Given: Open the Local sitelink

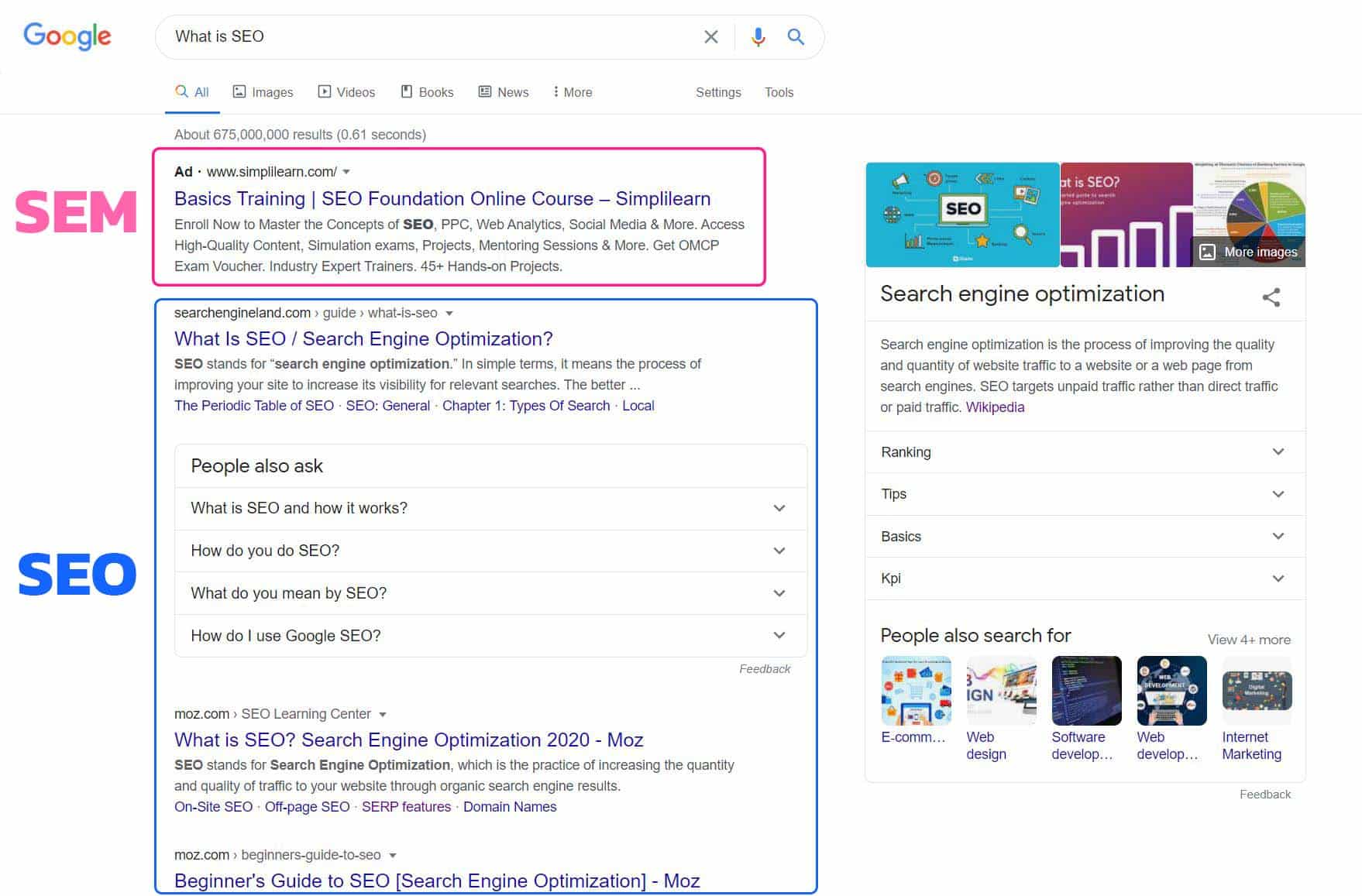Looking at the screenshot, I should tap(638, 406).
